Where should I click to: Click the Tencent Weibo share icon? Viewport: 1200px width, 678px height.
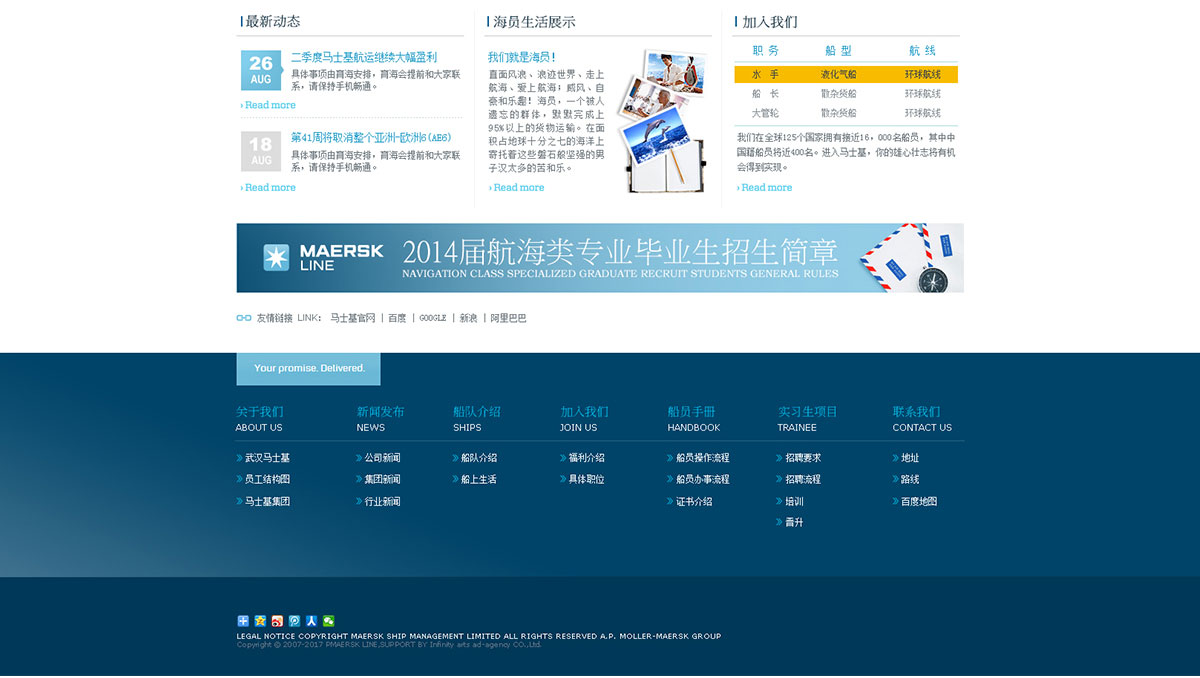[294, 621]
